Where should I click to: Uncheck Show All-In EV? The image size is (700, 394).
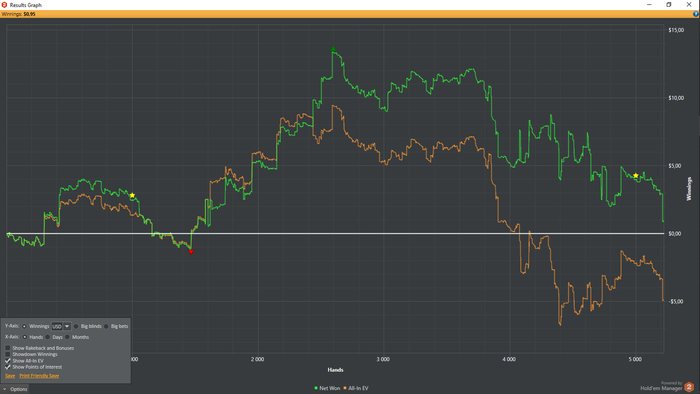coord(8,361)
